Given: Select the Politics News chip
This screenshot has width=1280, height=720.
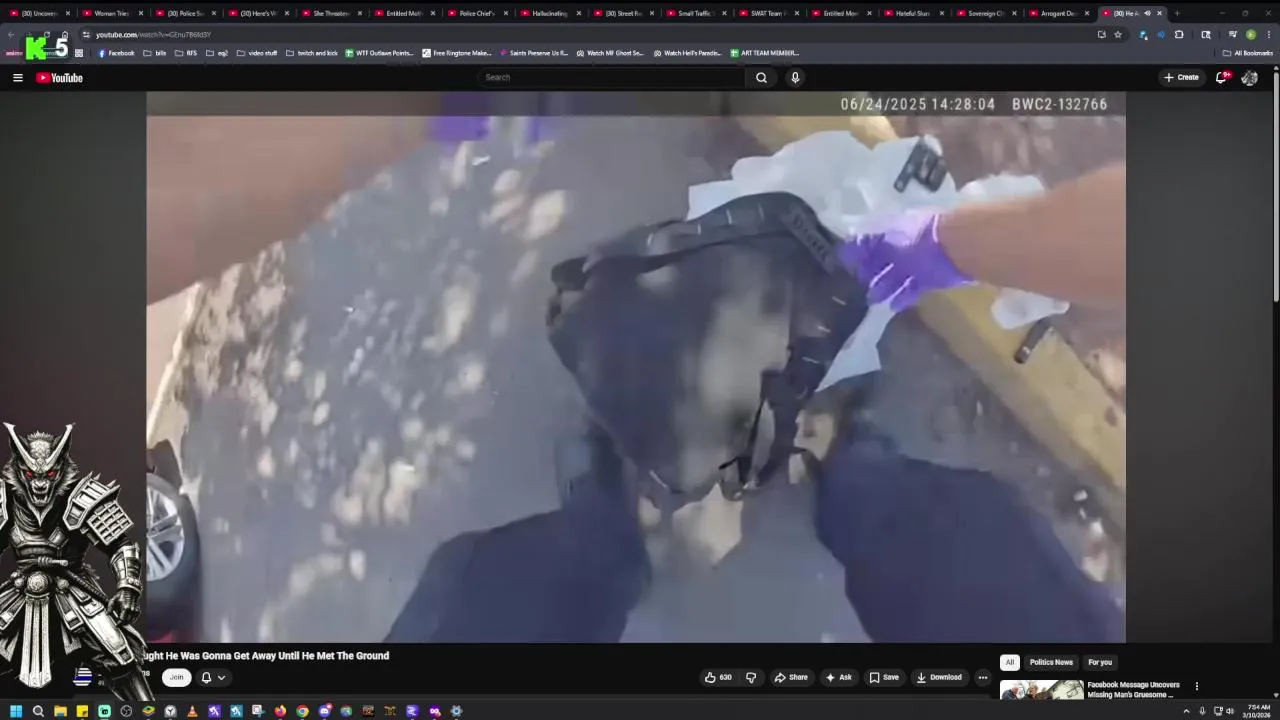Looking at the screenshot, I should [1051, 662].
